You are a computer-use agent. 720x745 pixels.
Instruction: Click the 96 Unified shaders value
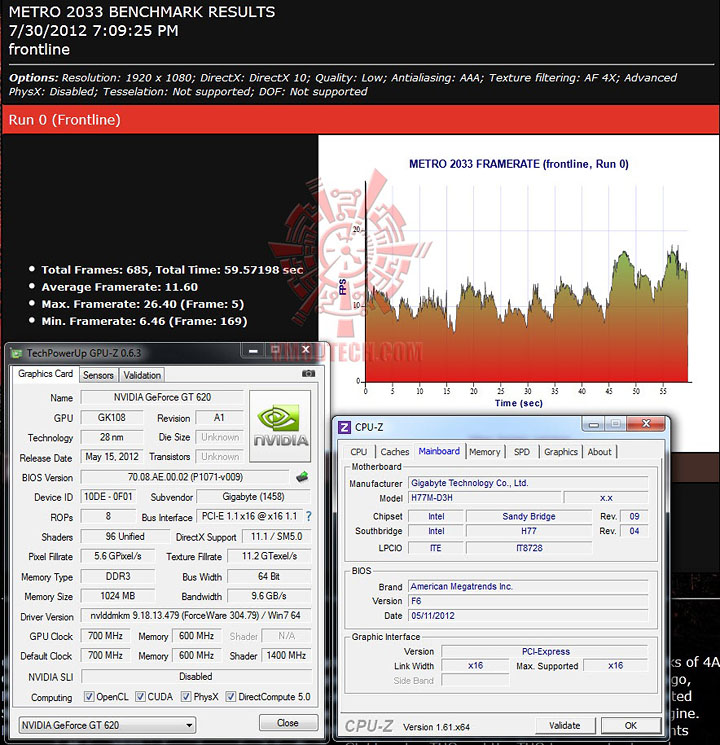coord(125,536)
